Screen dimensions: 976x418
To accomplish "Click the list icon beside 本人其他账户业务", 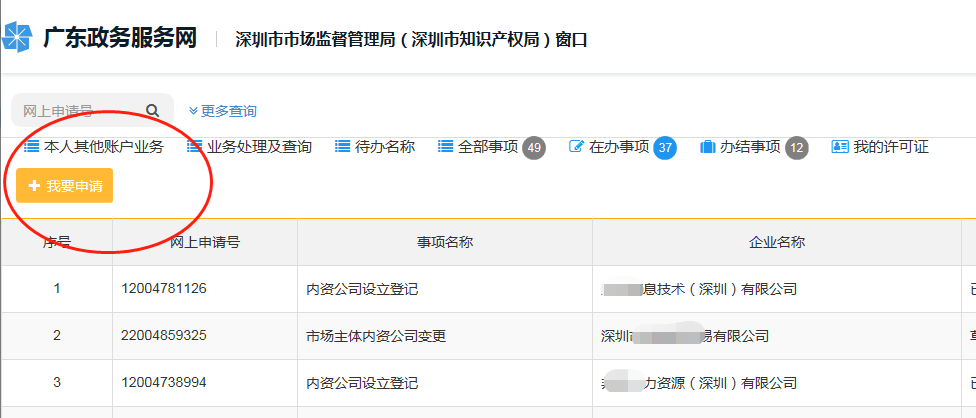I will tap(31, 147).
